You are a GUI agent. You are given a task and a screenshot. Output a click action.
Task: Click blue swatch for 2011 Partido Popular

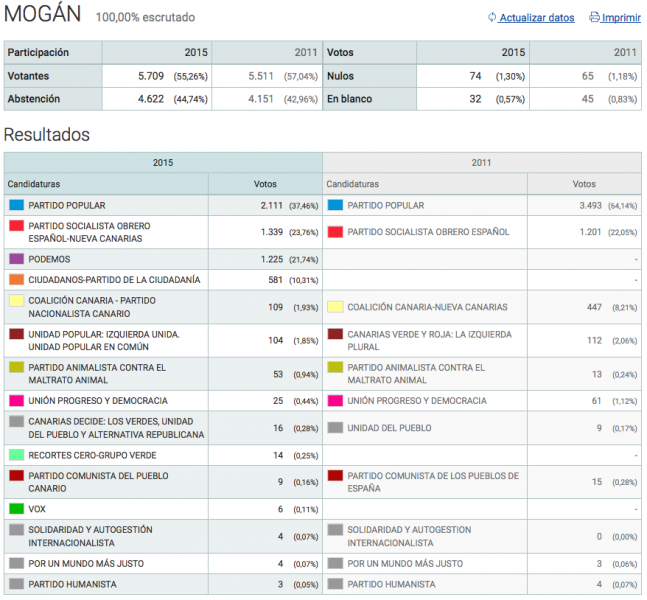click(335, 205)
